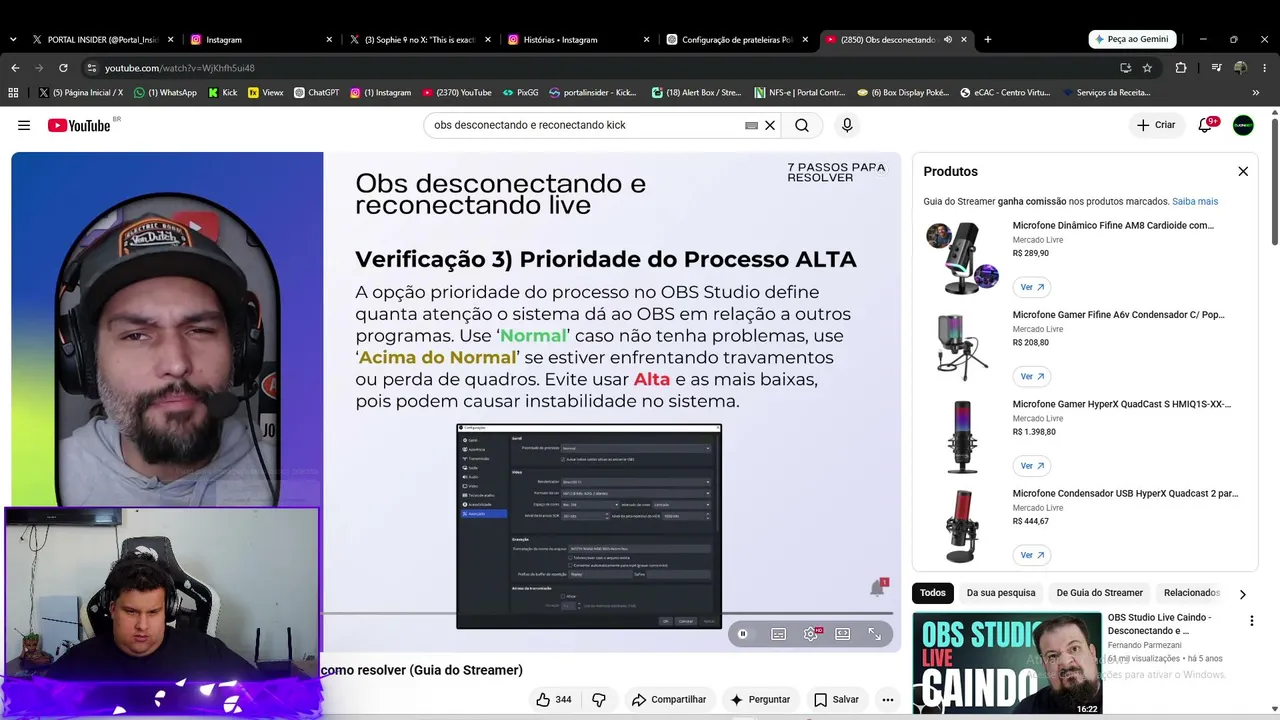
Task: Open video player settings gear
Action: [x=811, y=634]
